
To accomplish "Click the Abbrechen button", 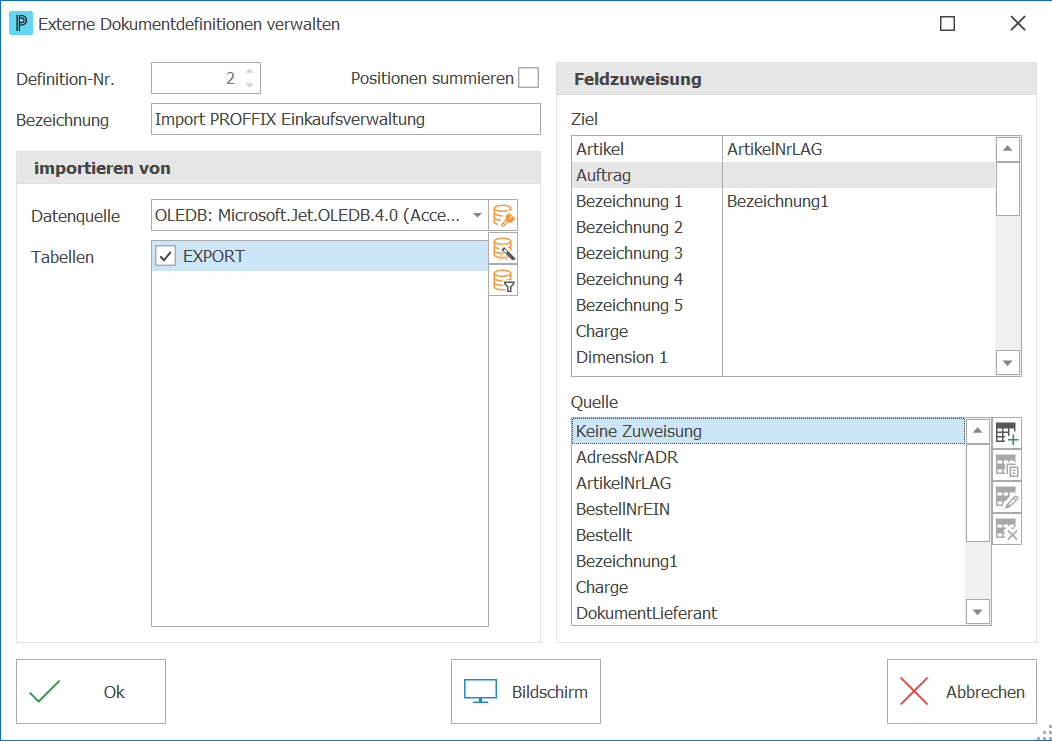I will pyautogui.click(x=961, y=691).
